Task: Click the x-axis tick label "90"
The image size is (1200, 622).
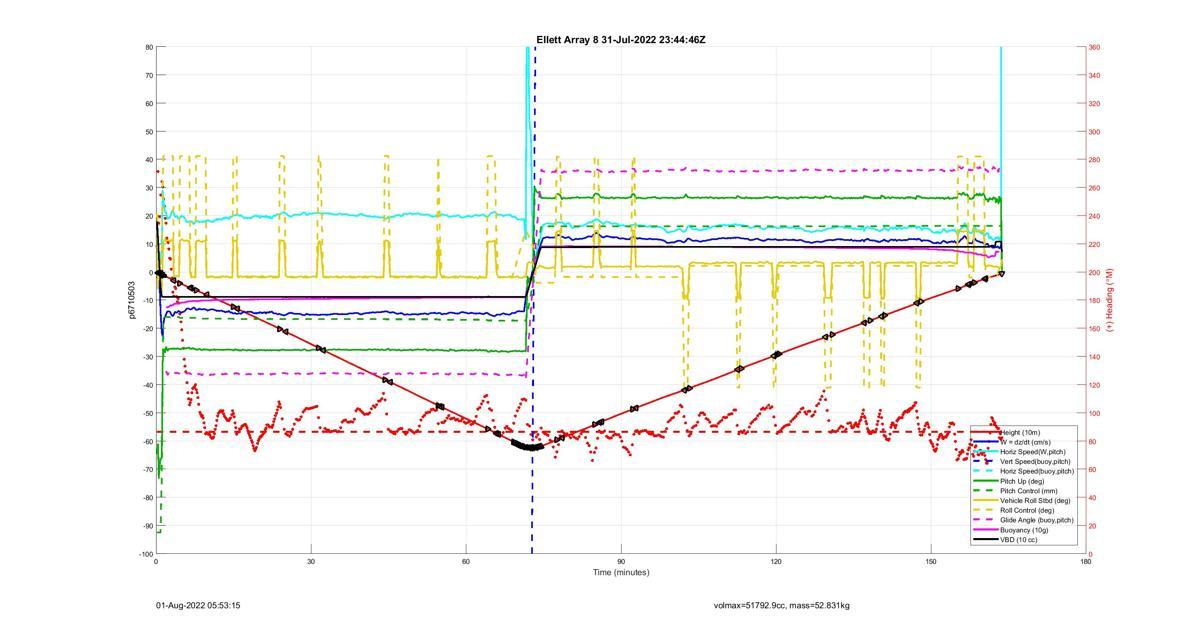Action: pyautogui.click(x=621, y=561)
